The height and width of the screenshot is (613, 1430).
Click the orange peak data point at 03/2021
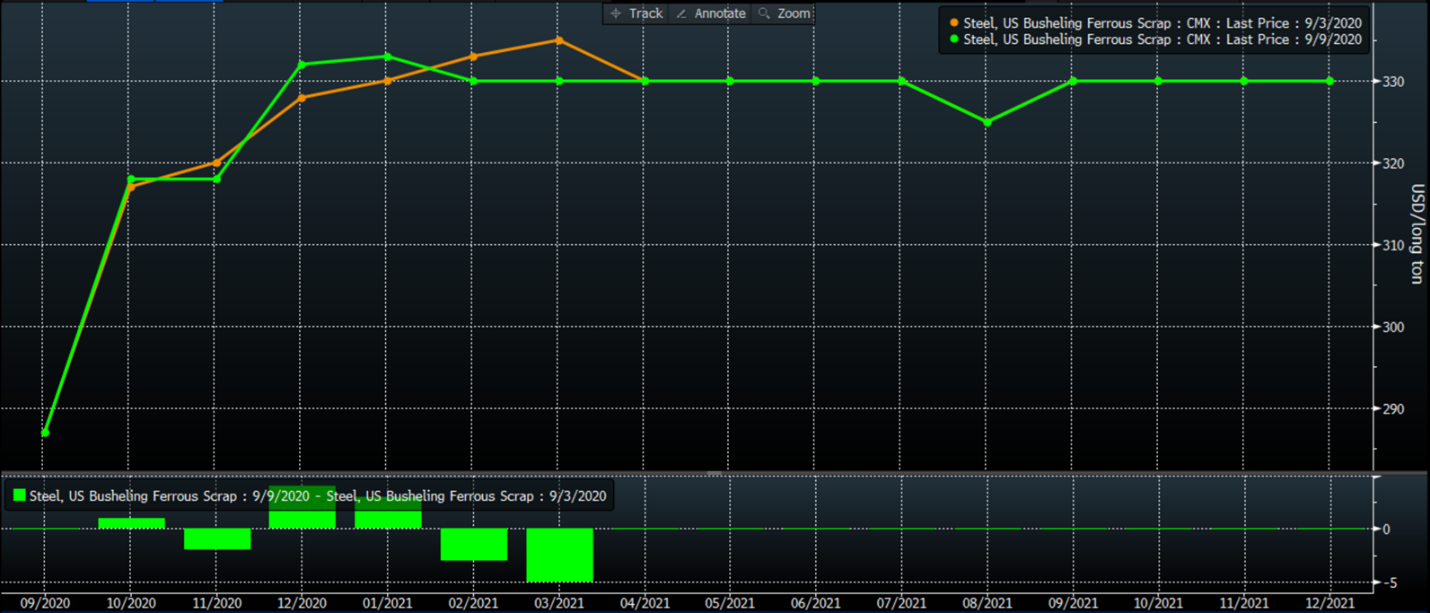pos(559,41)
